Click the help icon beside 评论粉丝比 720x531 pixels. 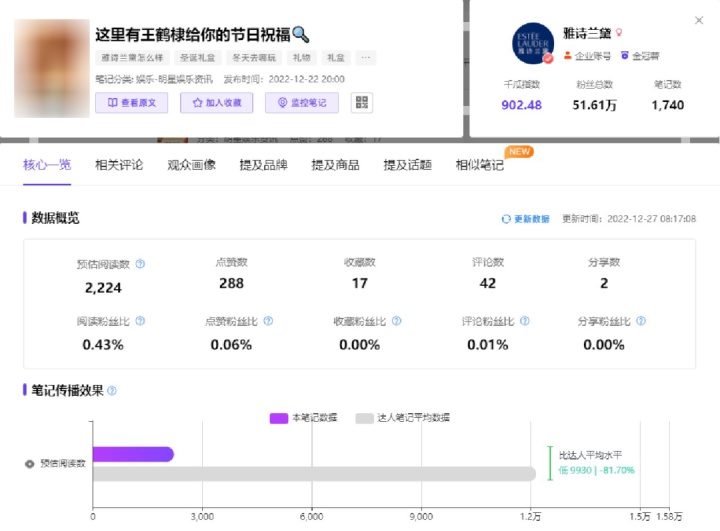tap(525, 321)
